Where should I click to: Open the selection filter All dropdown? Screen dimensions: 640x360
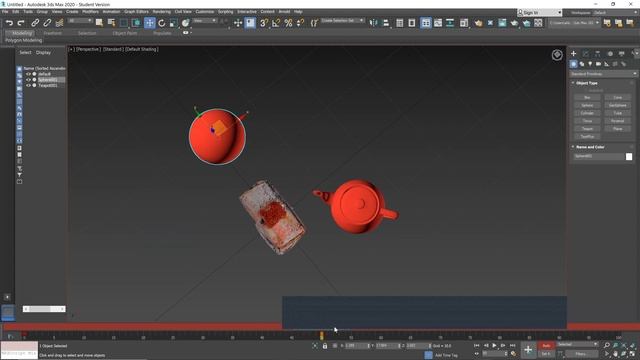click(x=80, y=20)
